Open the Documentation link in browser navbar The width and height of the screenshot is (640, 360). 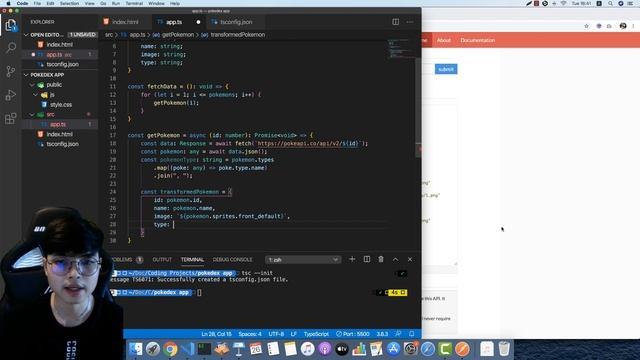coord(478,40)
